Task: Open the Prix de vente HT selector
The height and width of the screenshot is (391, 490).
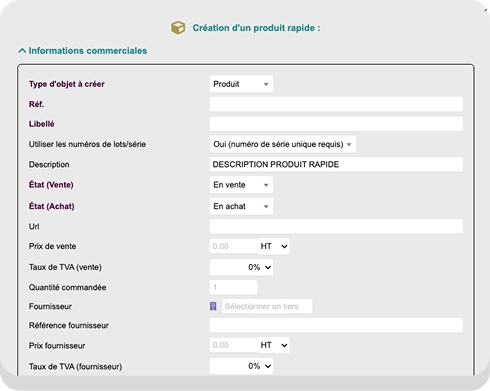Action: [273, 246]
